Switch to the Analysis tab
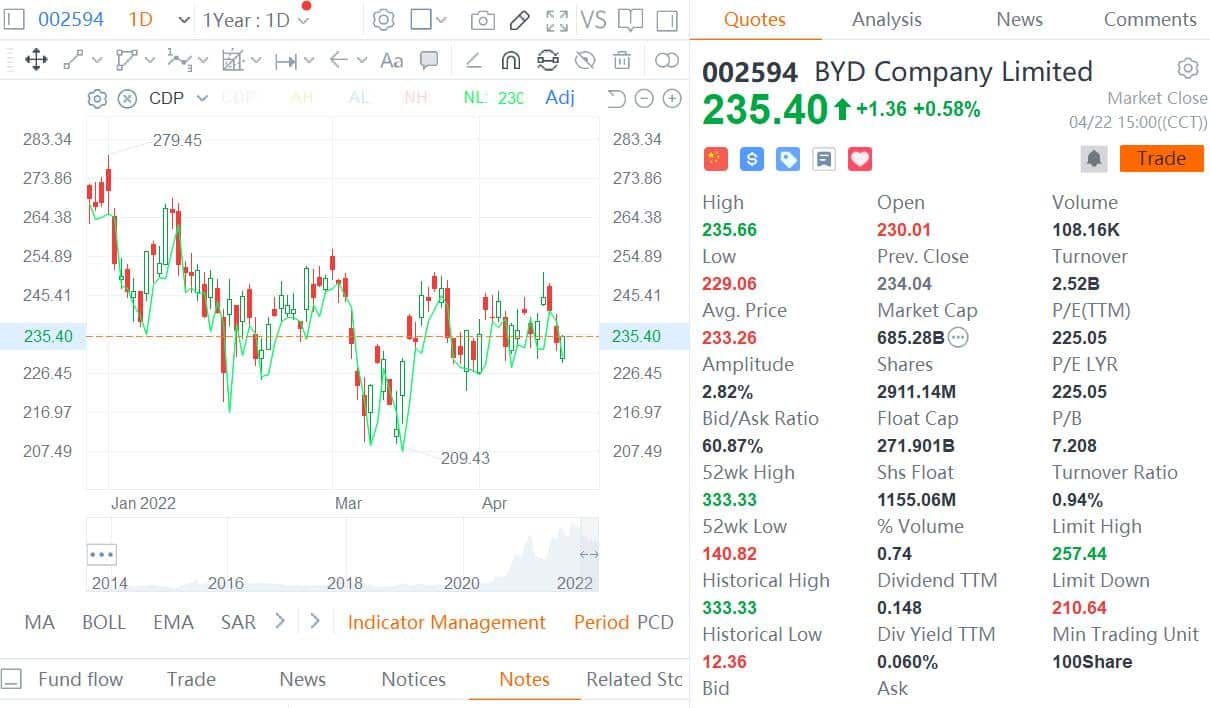Image resolution: width=1210 pixels, height=708 pixels. [886, 19]
